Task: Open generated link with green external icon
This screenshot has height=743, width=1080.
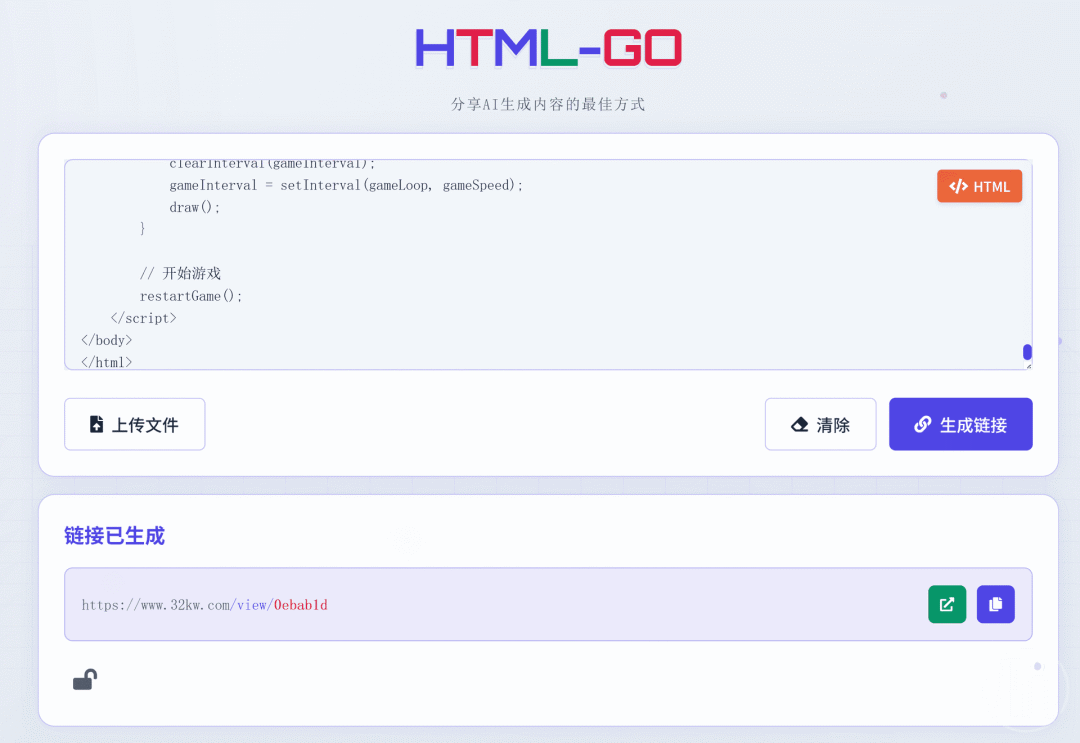Action: (x=947, y=604)
